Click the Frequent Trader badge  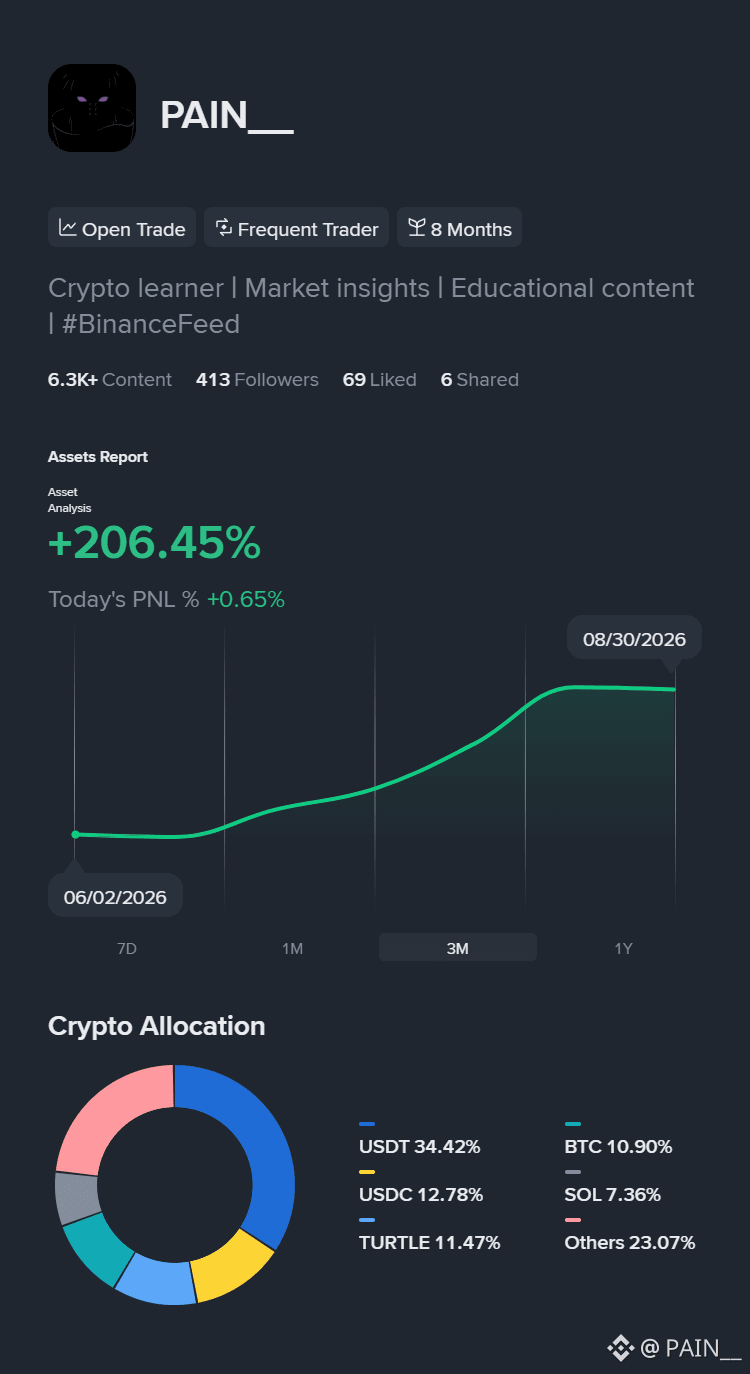click(x=297, y=228)
